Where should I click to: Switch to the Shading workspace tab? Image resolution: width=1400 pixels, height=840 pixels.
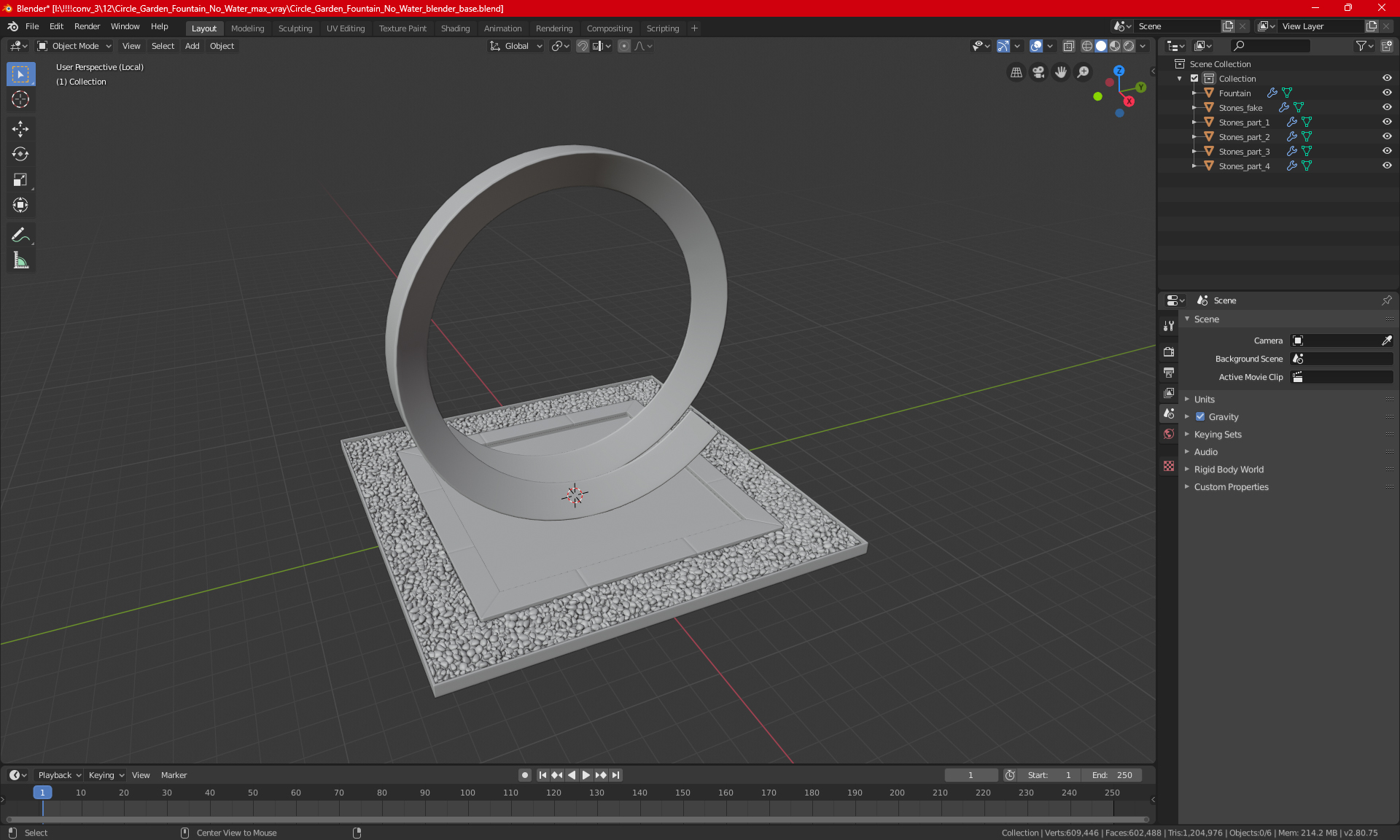pyautogui.click(x=455, y=28)
